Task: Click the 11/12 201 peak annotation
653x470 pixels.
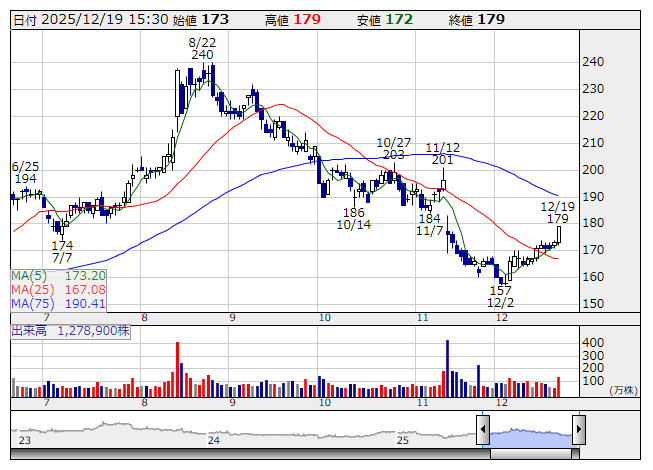Action: tap(442, 154)
